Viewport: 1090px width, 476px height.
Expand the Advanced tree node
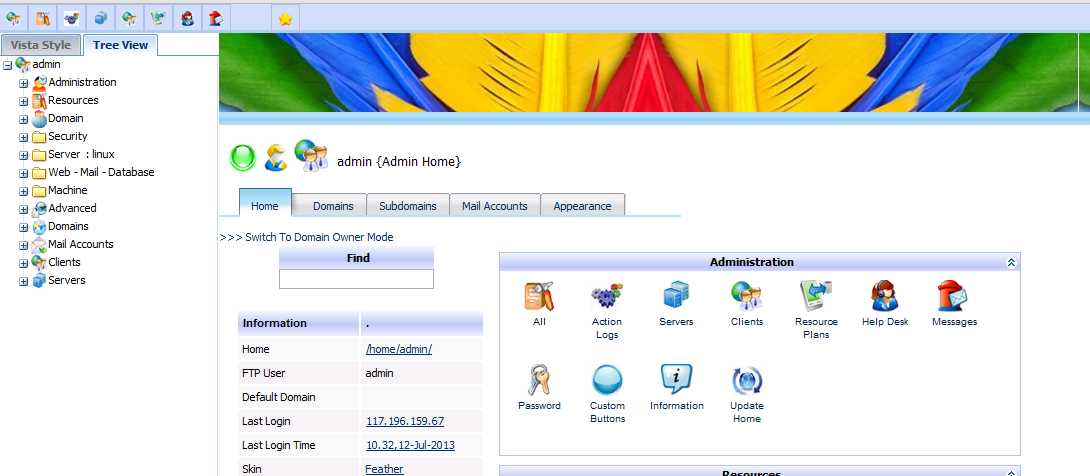click(24, 209)
